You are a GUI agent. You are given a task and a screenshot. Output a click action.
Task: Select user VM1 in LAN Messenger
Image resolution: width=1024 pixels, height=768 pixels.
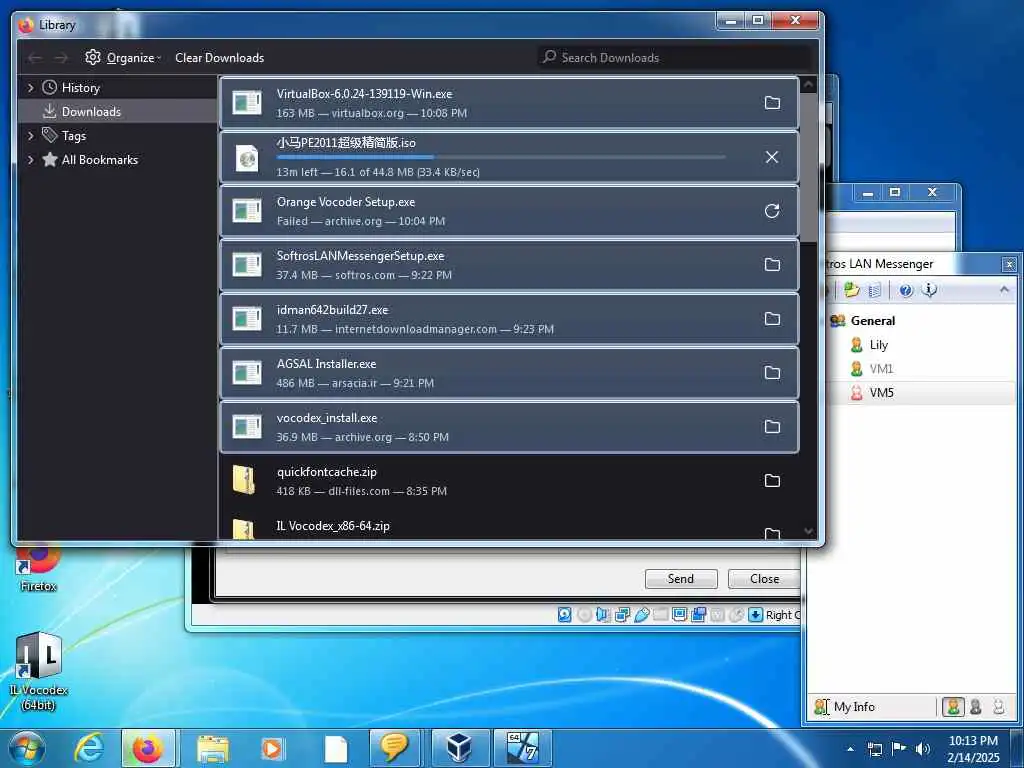click(881, 368)
